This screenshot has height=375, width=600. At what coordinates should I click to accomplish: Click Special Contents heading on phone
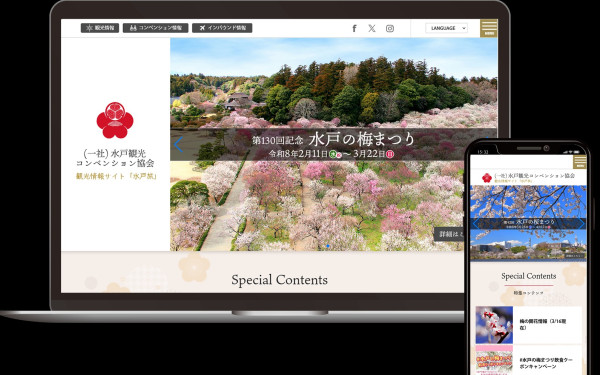(528, 276)
